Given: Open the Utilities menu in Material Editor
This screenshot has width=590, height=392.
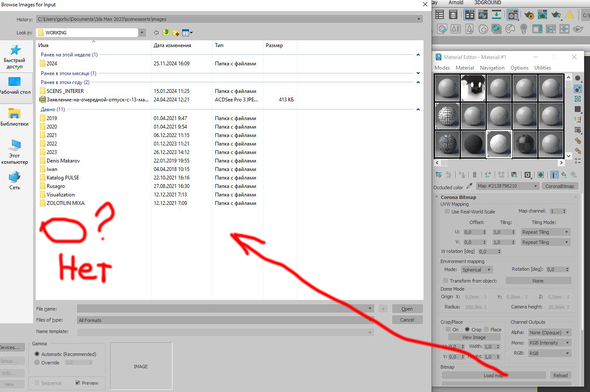Looking at the screenshot, I should pyautogui.click(x=542, y=68).
